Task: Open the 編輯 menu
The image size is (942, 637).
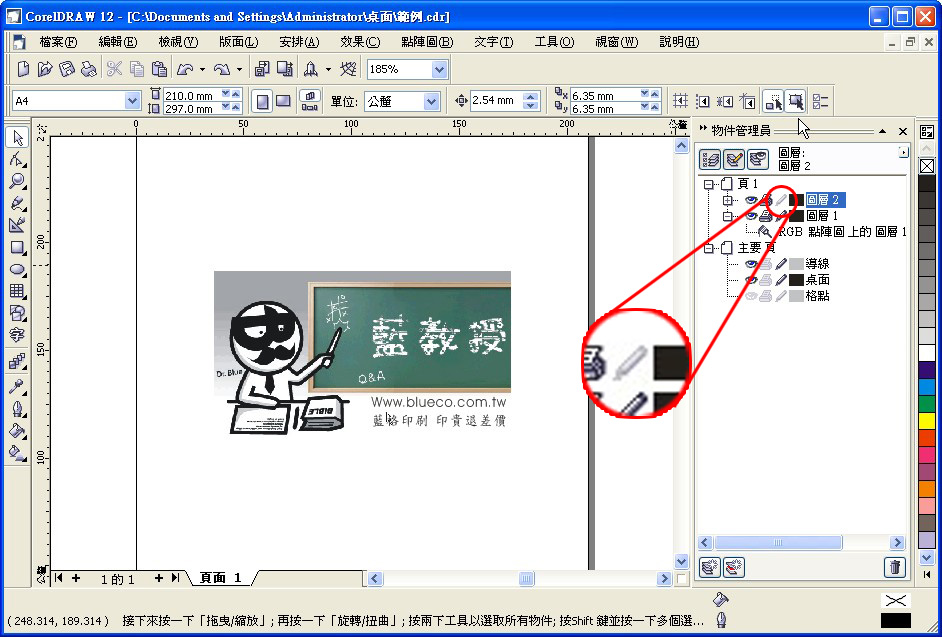Action: pos(118,42)
